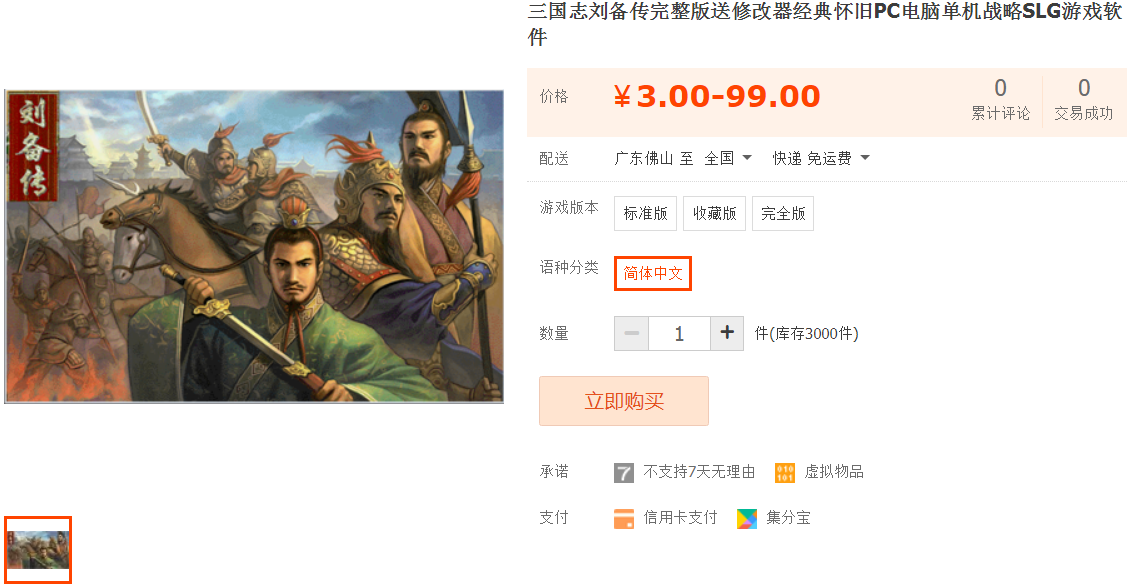Click the 集分宝 colorful icon
This screenshot has height=587, width=1131.
(x=747, y=519)
